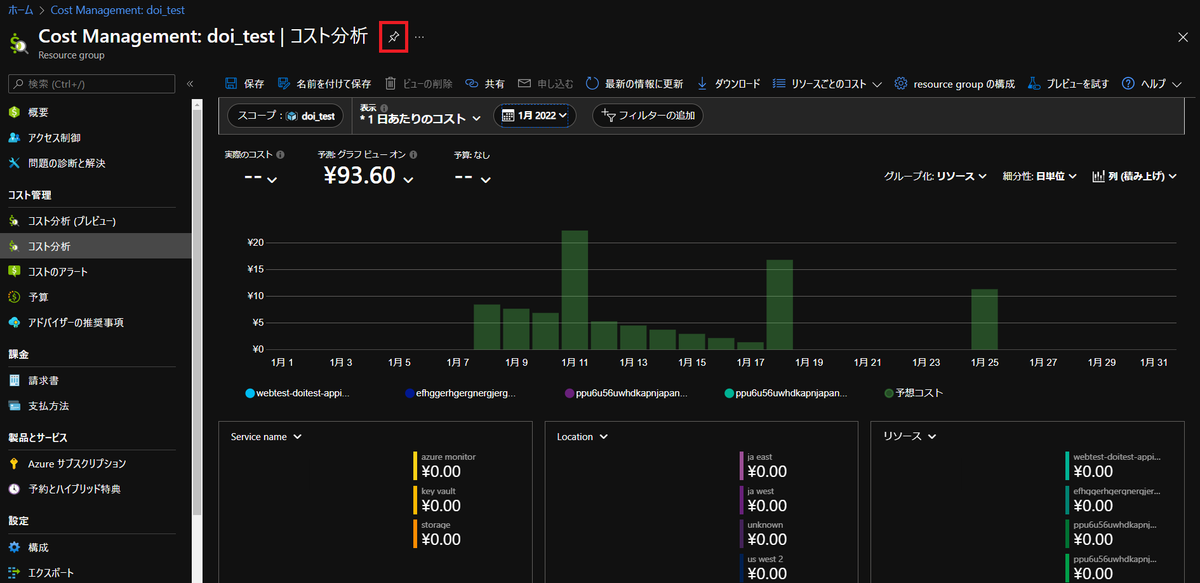Toggle webtest-doitest-appi legend item

click(297, 393)
